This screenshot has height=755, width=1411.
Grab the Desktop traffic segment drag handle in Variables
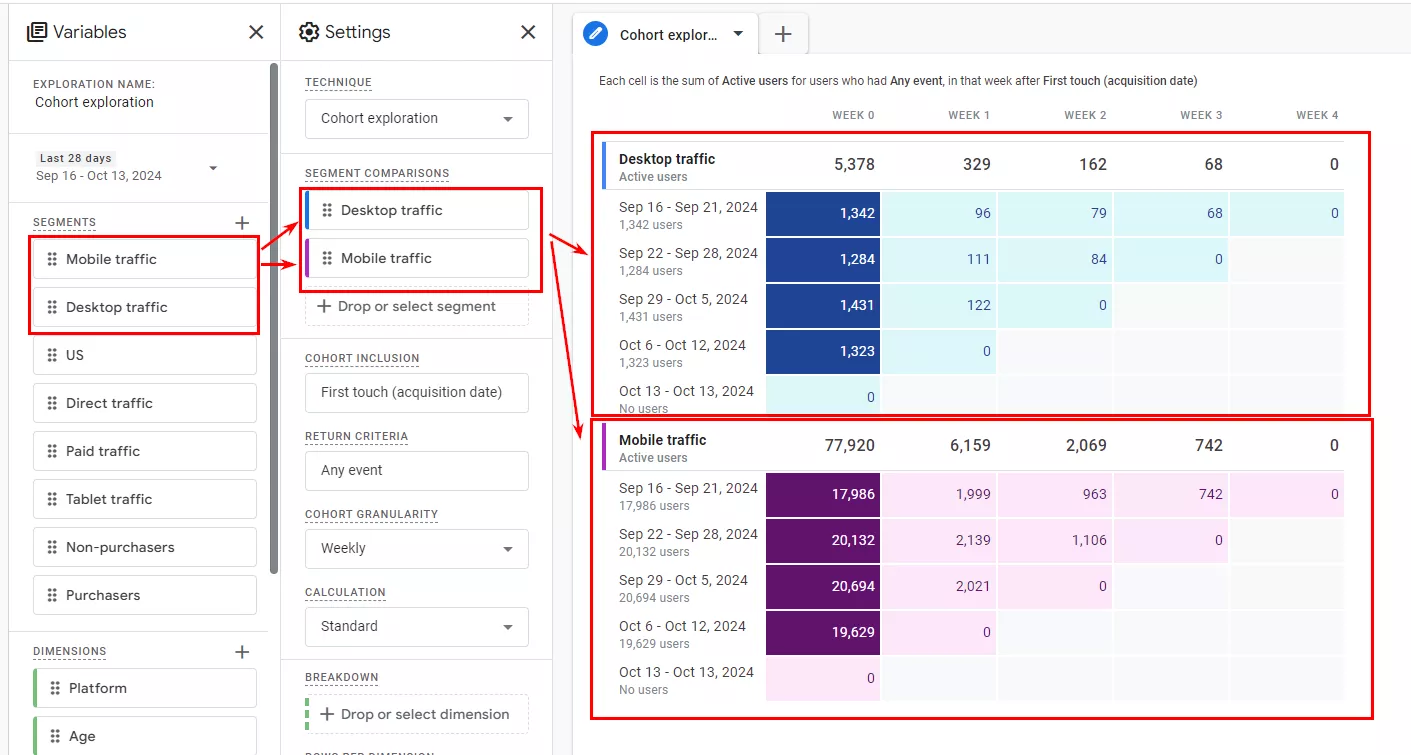[x=52, y=307]
